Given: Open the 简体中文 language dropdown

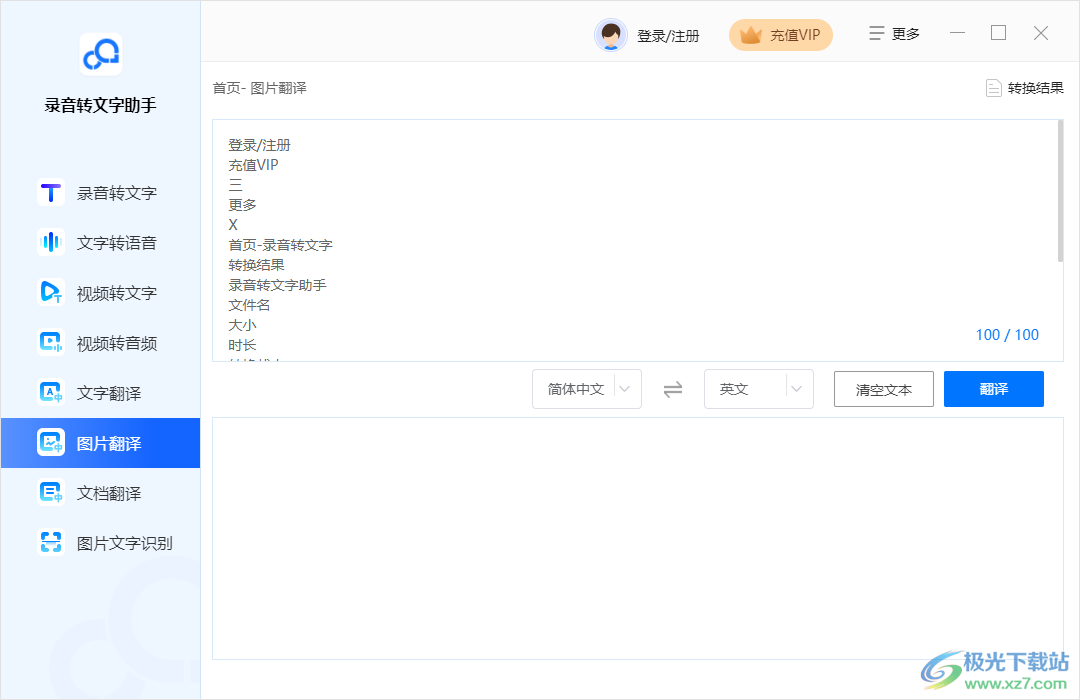Looking at the screenshot, I should click(x=586, y=389).
